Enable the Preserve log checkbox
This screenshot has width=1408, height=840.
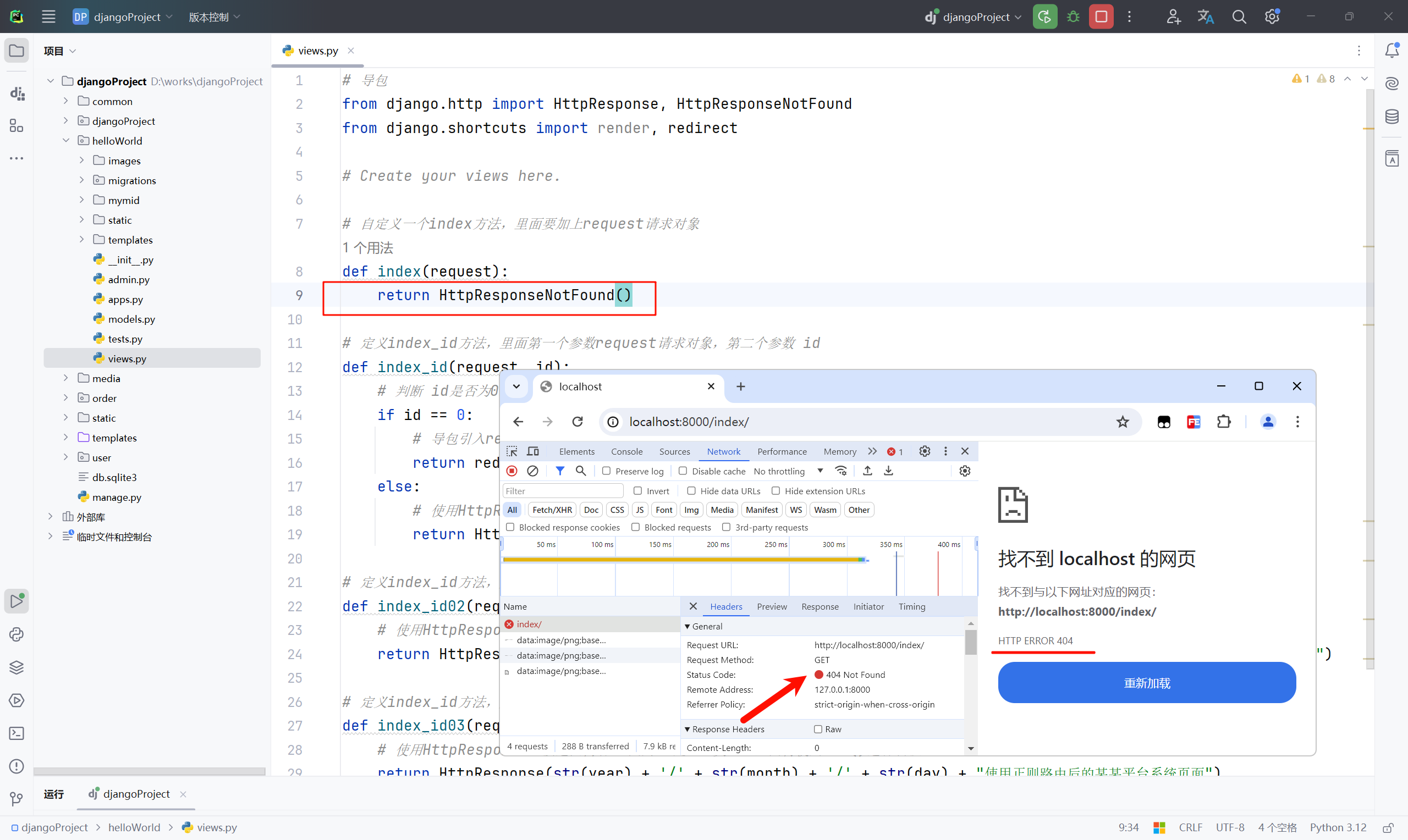point(606,471)
